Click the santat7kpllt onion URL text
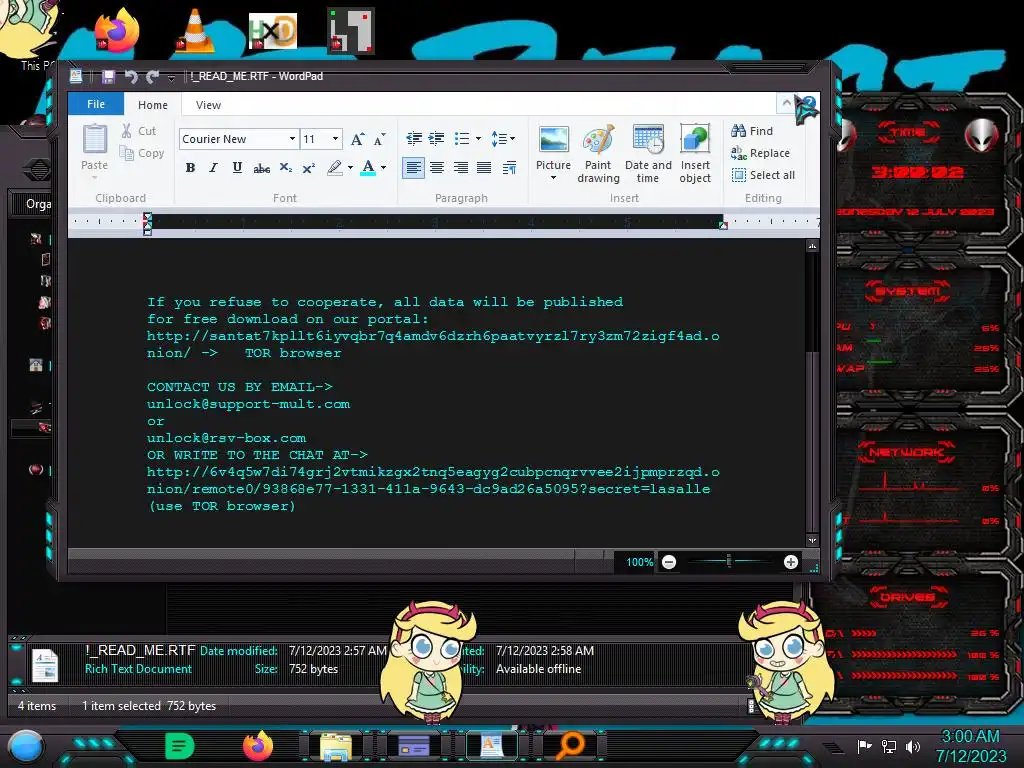This screenshot has width=1024, height=768. click(432, 344)
